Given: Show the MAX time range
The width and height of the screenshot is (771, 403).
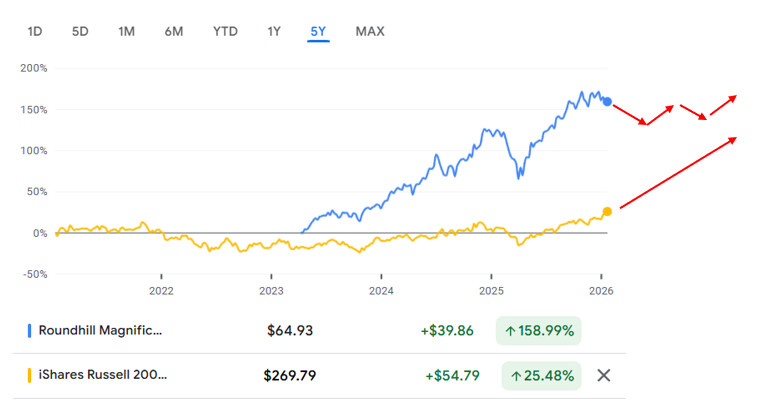Looking at the screenshot, I should point(370,31).
